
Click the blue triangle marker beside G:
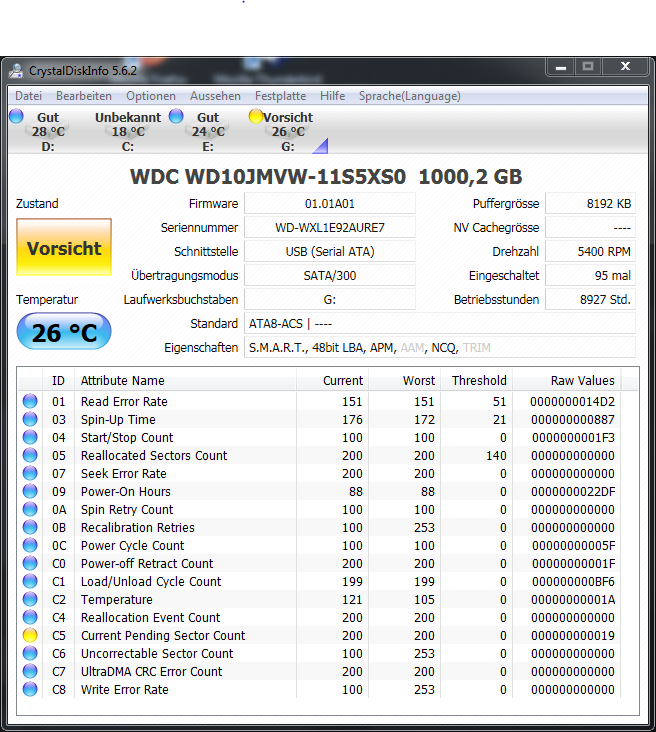[321, 146]
